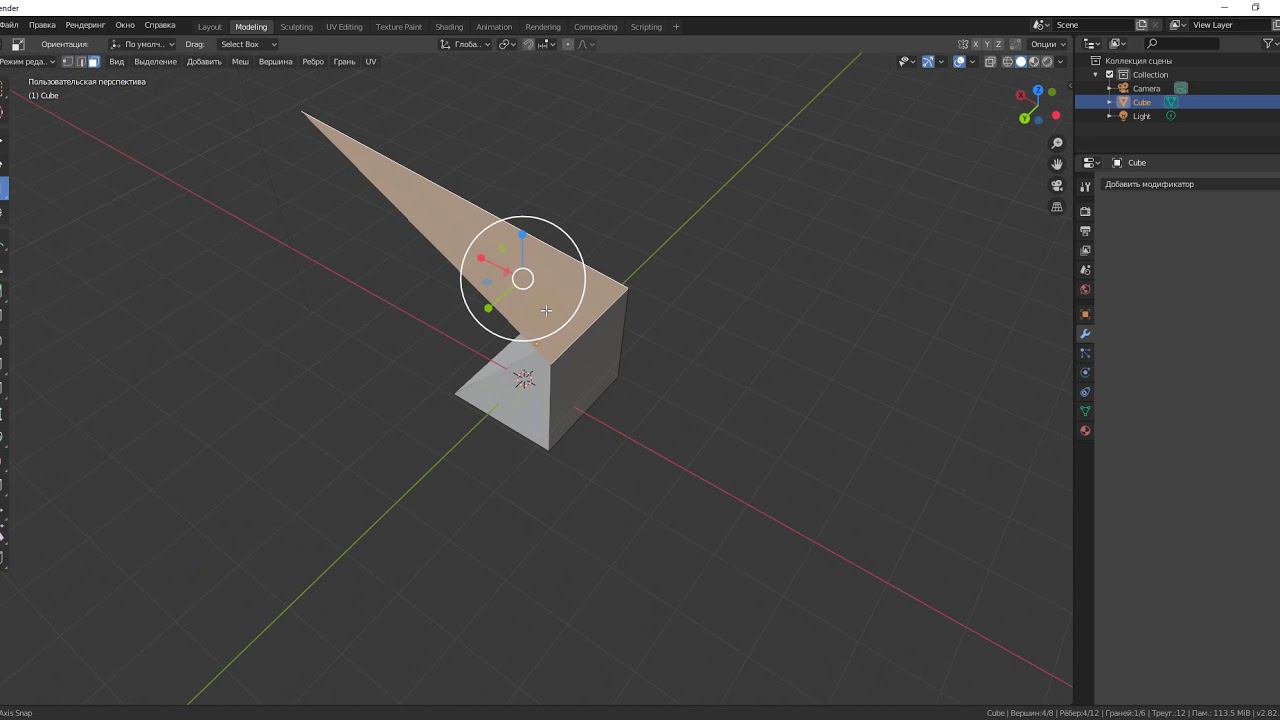
Task: Click the zoom magnifier viewport icon
Action: [1057, 143]
